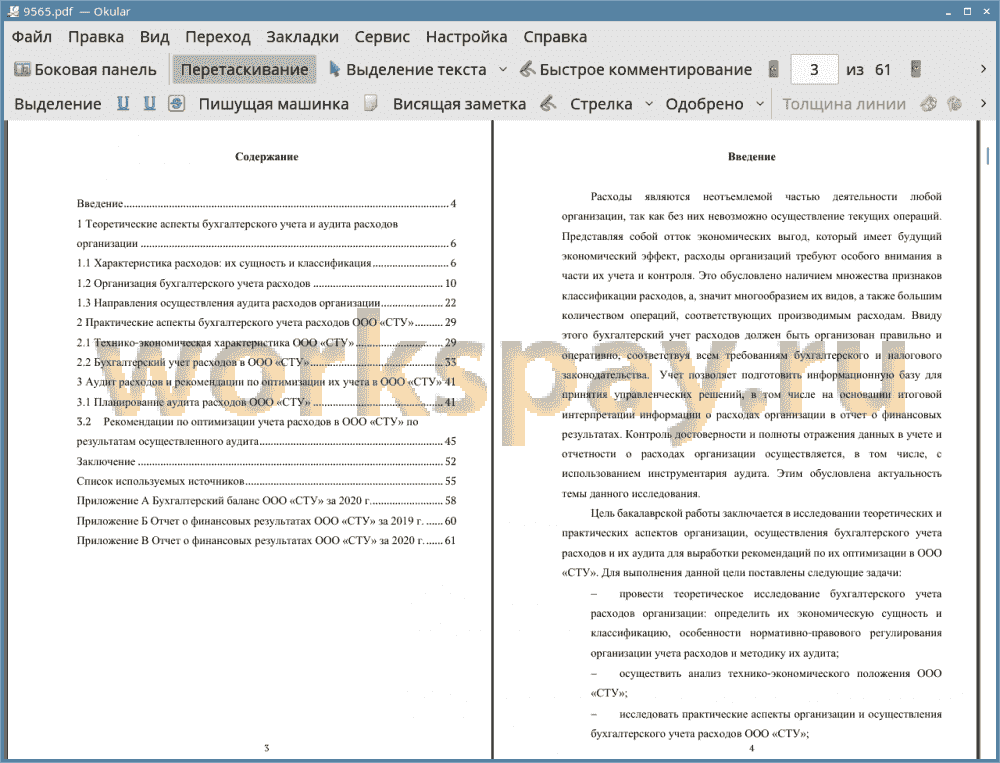Select the Выделение highlighter annotation
The height and width of the screenshot is (763, 1000).
tap(57, 104)
